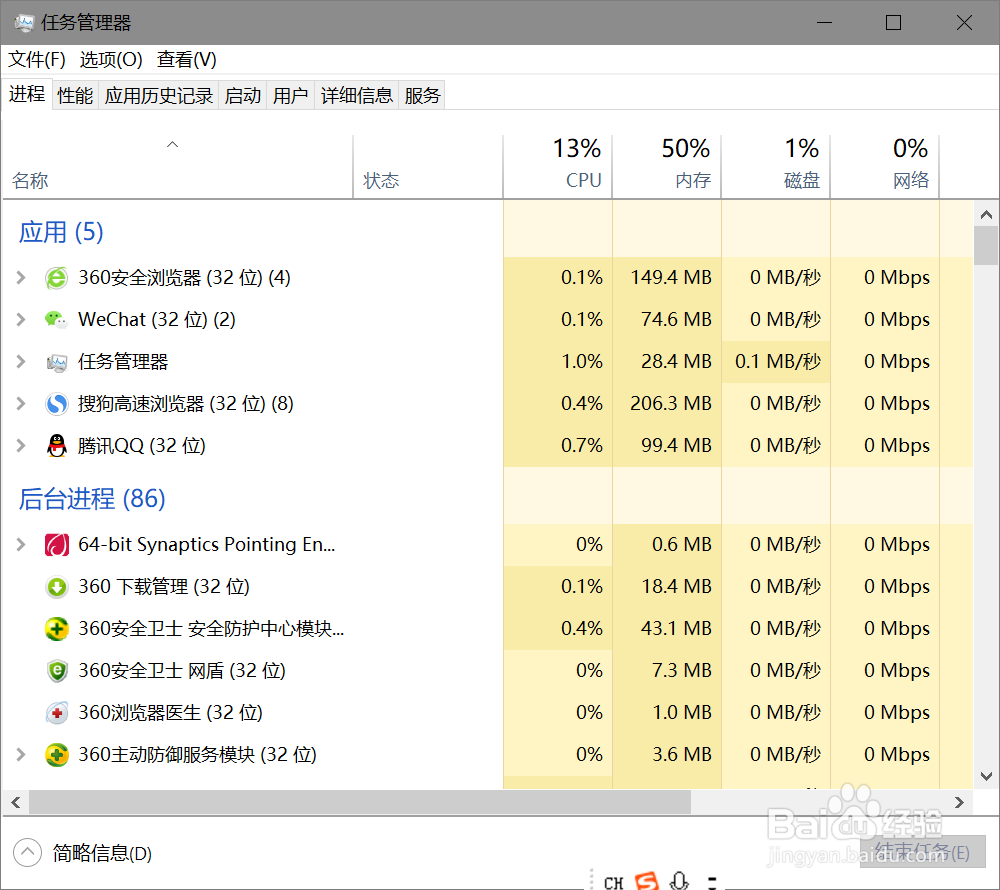Switch to the 详细信息 tab

point(357,96)
